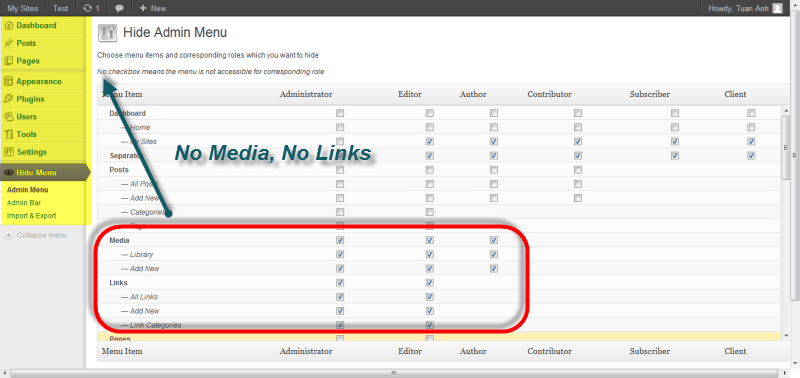Toggle Author checkbox for Home row
Image resolution: width=800 pixels, height=378 pixels.
(493, 127)
